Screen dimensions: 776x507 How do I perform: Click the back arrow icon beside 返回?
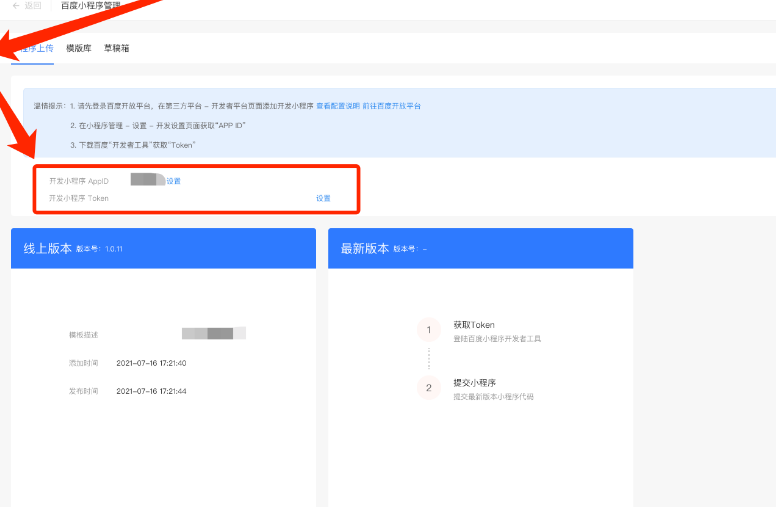[x=16, y=6]
